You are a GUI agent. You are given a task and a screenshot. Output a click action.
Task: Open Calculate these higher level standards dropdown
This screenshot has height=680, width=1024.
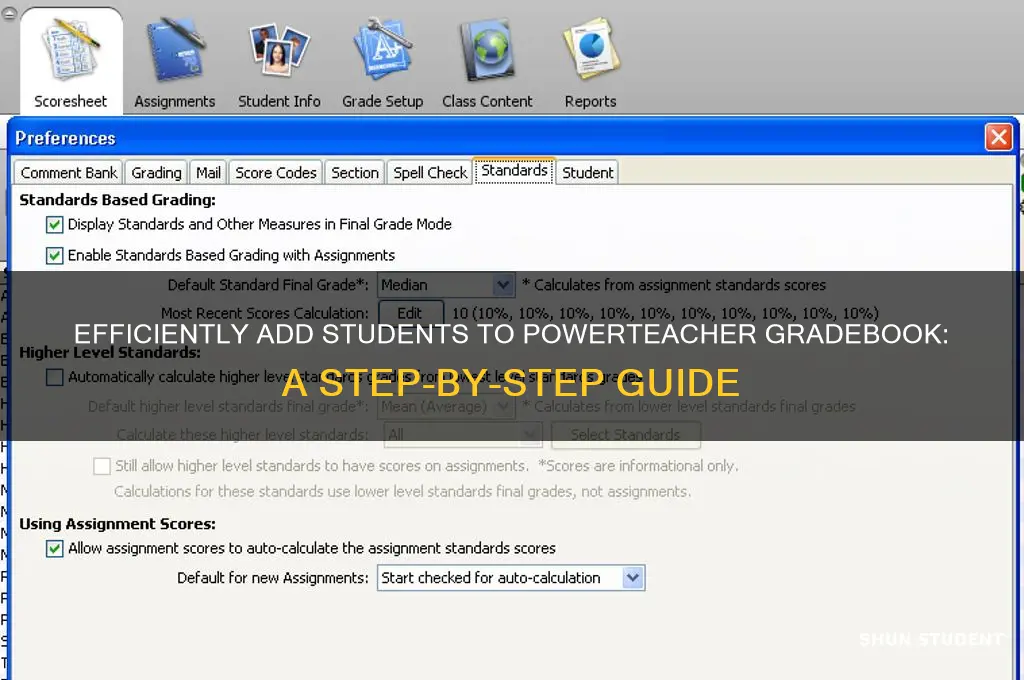click(463, 435)
